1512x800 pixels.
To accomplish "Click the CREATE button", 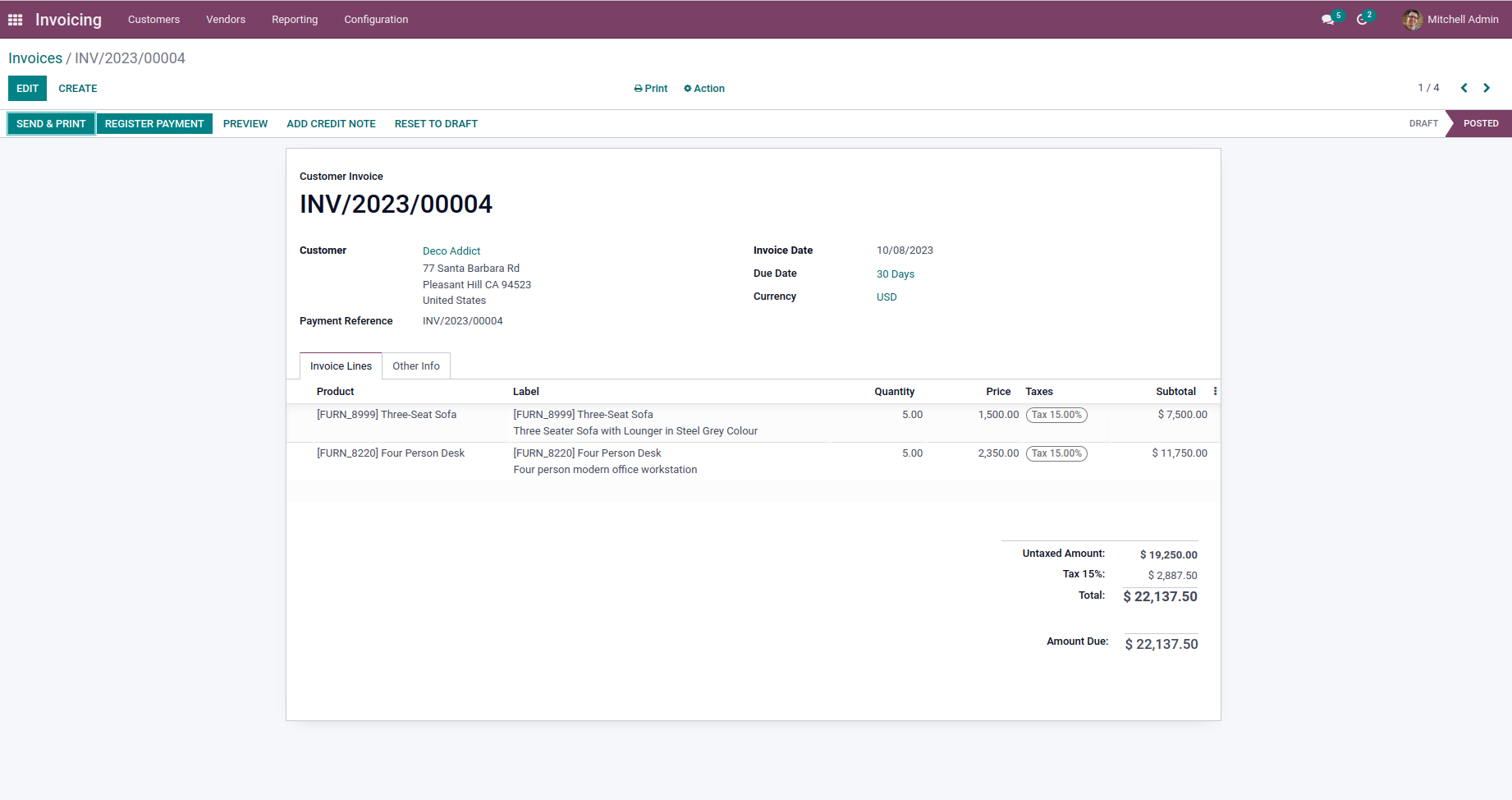I will (x=78, y=89).
